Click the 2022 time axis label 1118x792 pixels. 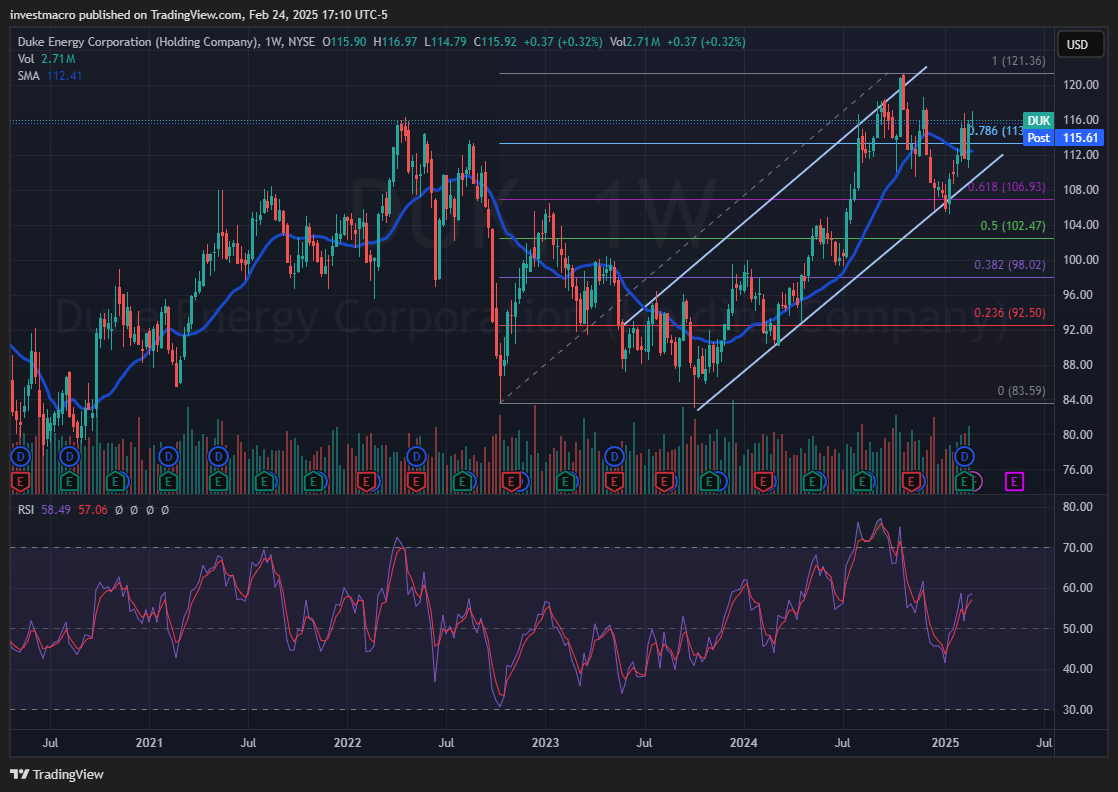(347, 743)
